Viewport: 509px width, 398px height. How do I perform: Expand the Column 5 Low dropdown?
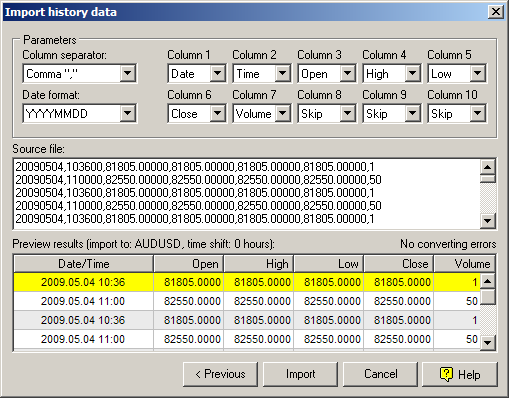[477, 73]
